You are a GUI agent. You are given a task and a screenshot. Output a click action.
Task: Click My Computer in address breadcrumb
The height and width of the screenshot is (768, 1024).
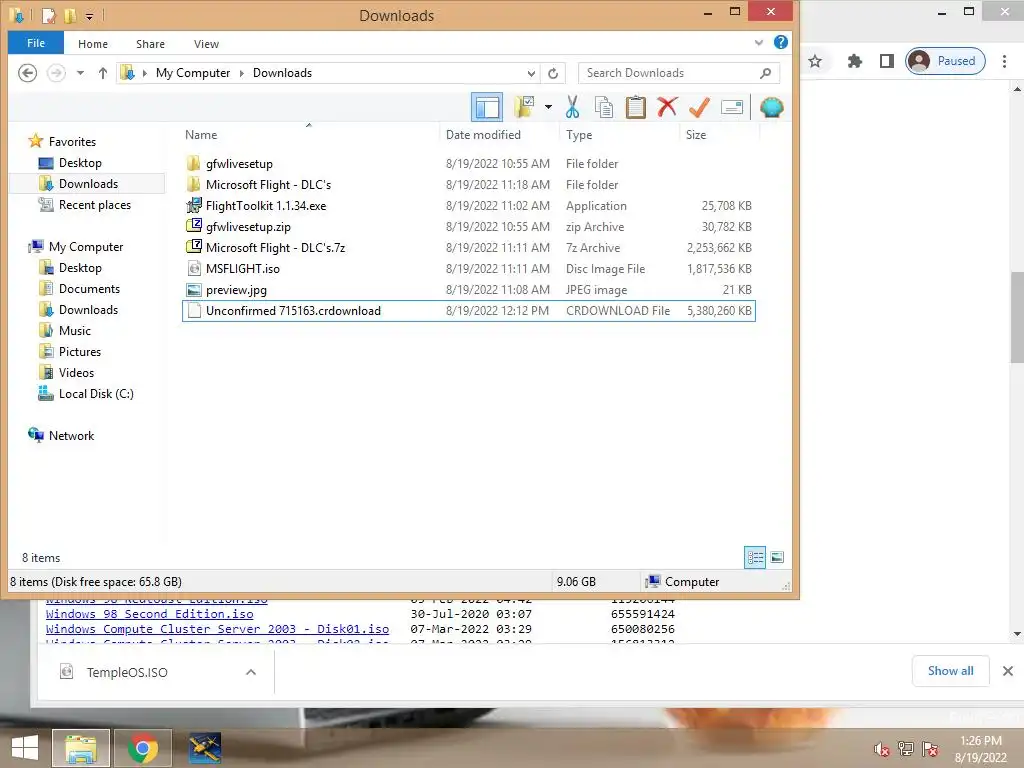tap(193, 73)
